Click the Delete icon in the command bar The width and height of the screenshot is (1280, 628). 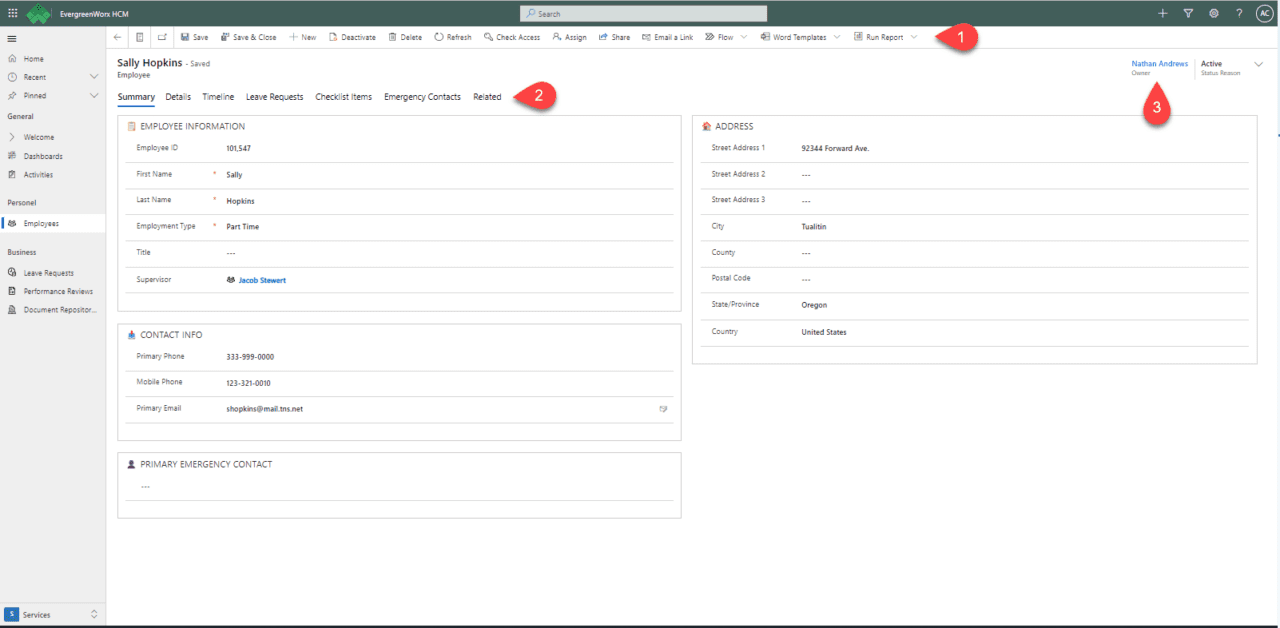pos(404,37)
